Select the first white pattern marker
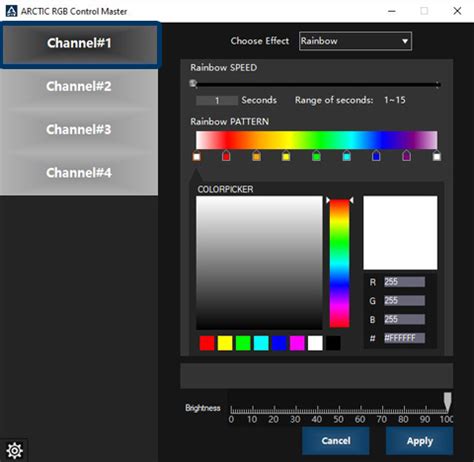Screen dimensions: 474x462 pos(197,156)
